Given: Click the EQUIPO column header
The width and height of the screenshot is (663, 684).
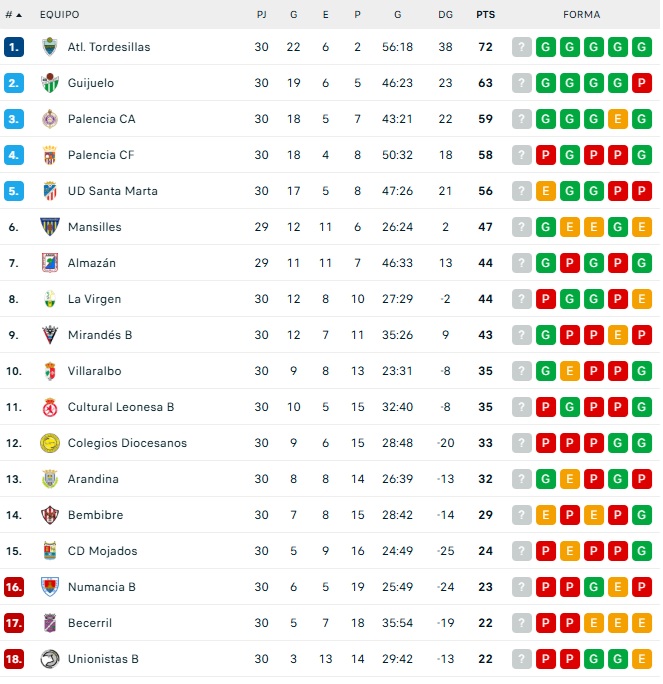Looking at the screenshot, I should [59, 15].
